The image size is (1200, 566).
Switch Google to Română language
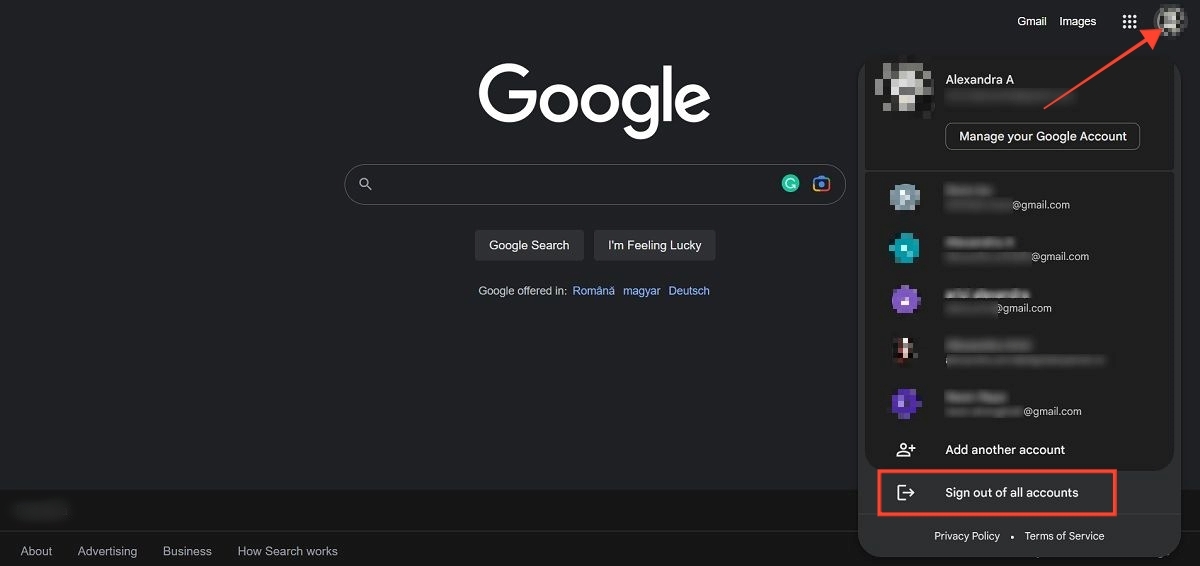pos(594,291)
